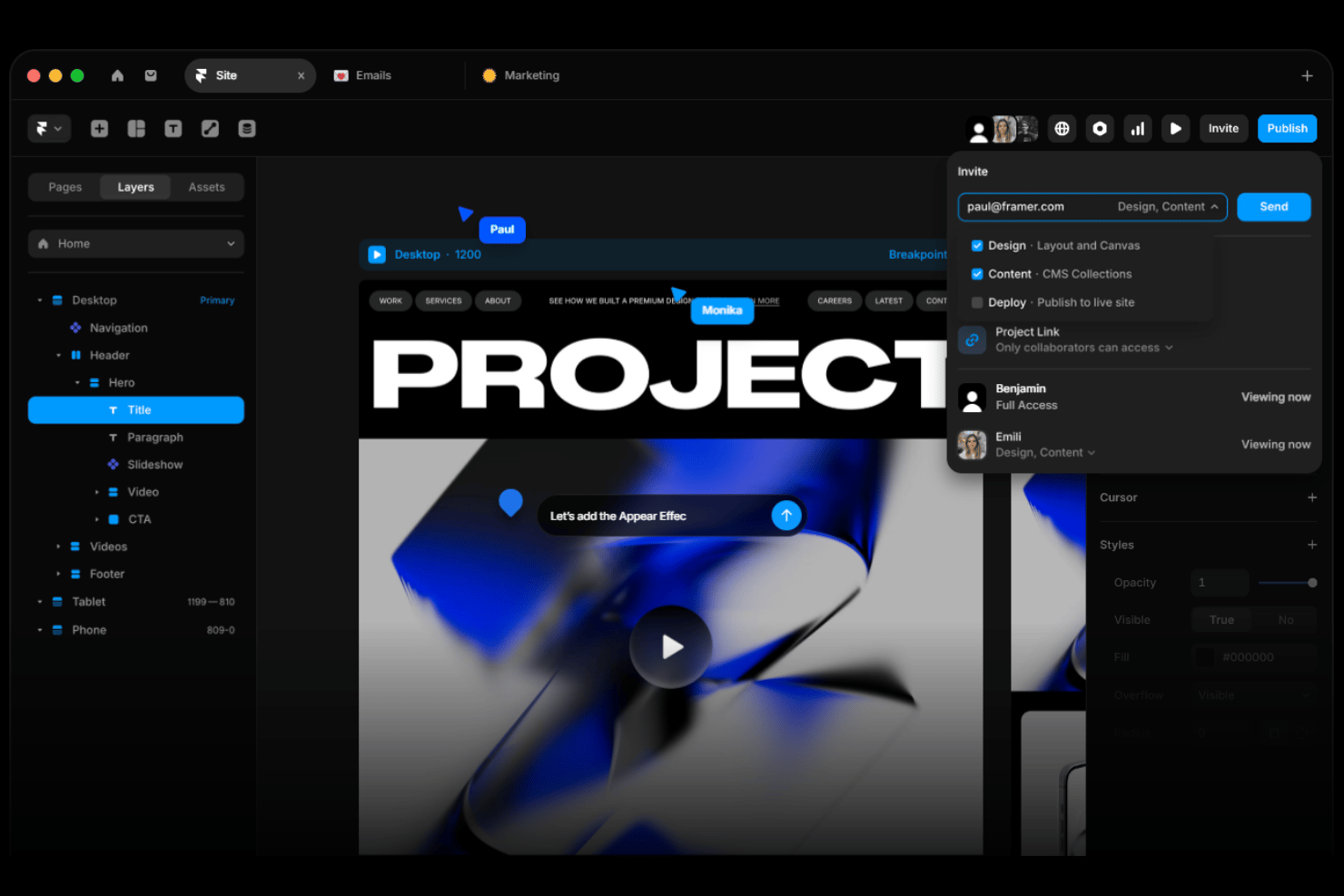Image resolution: width=1344 pixels, height=896 pixels.
Task: Click the Breakpoint link on canvas
Action: click(x=917, y=255)
